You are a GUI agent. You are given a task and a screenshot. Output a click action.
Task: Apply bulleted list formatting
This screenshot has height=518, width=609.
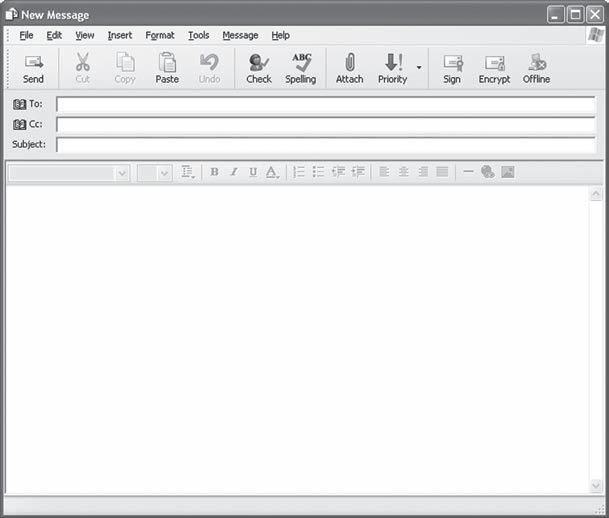(318, 172)
